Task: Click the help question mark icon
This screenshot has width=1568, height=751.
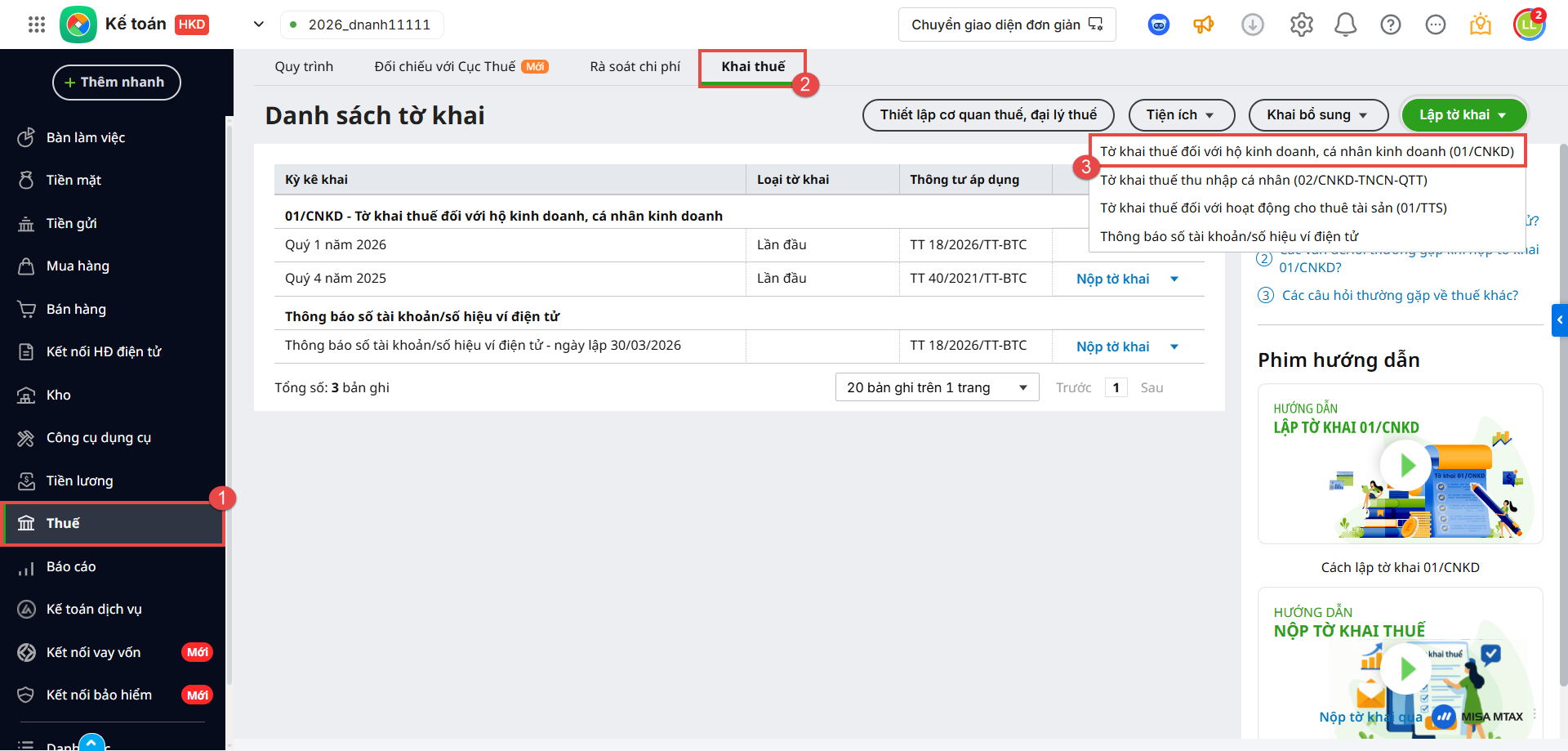Action: [1390, 25]
